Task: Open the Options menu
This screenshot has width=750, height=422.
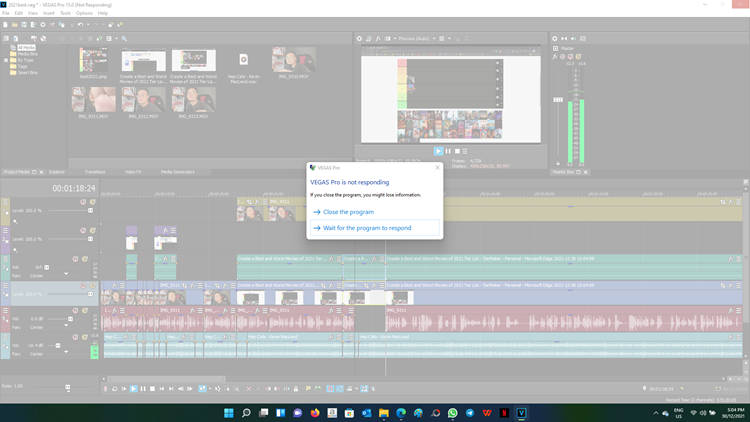Action: point(84,13)
